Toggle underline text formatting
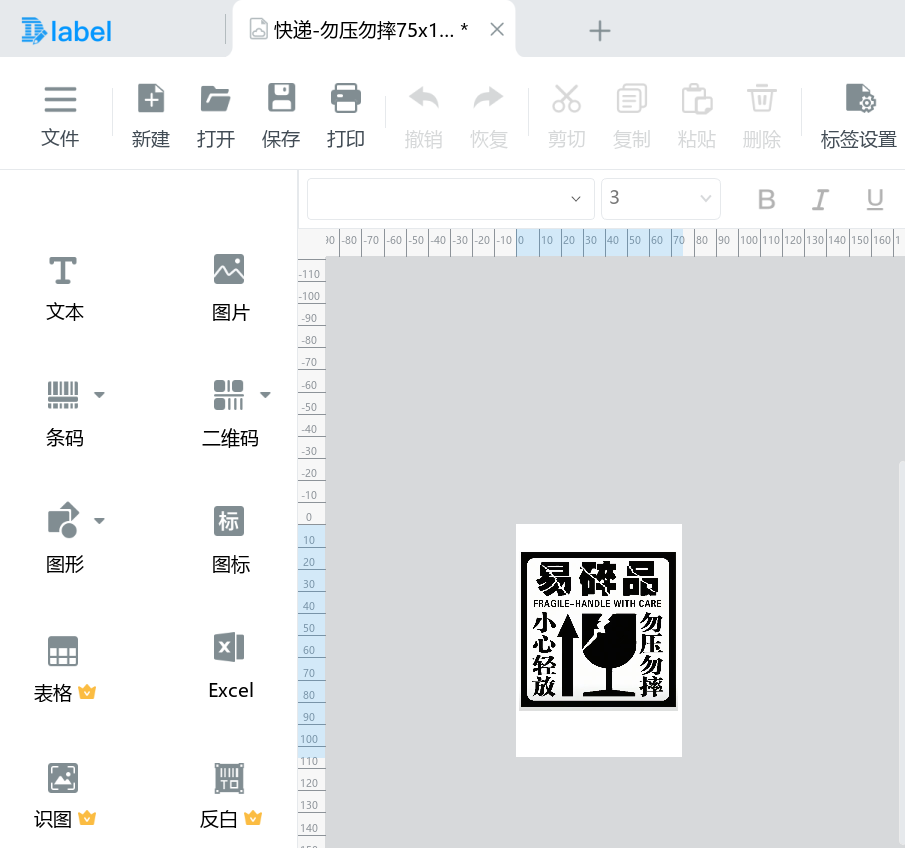 tap(874, 198)
